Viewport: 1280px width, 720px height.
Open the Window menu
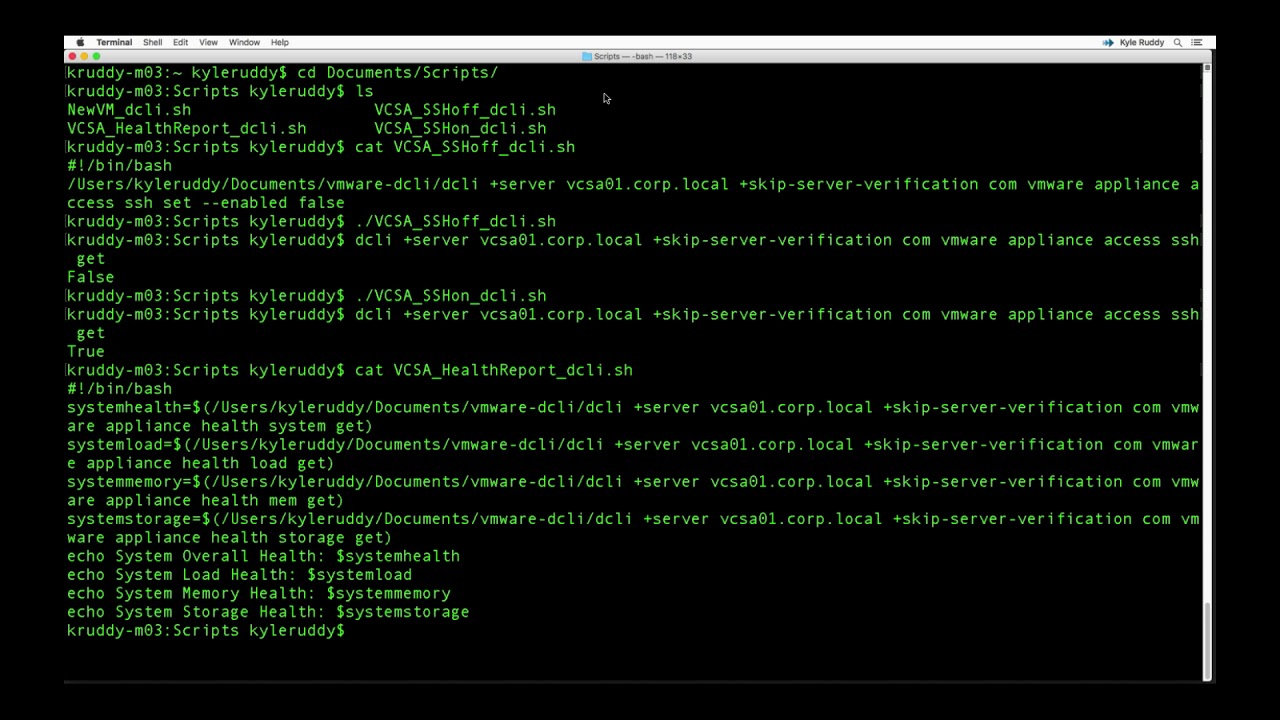244,42
